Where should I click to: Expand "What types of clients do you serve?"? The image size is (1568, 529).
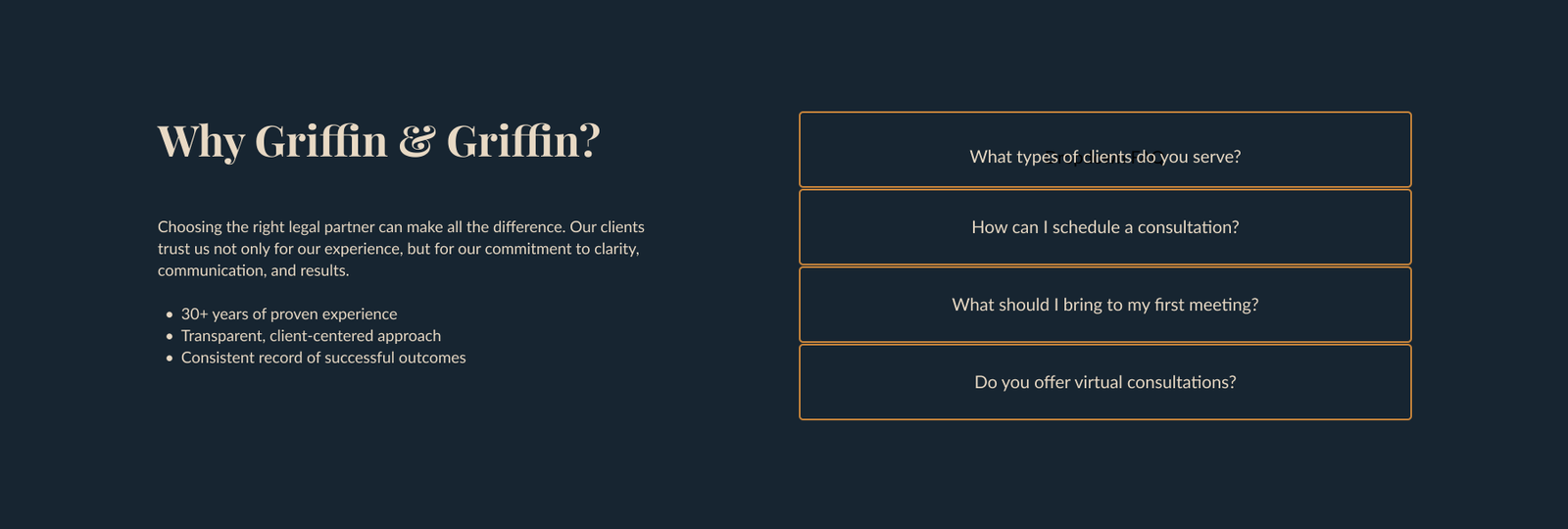pos(1104,157)
